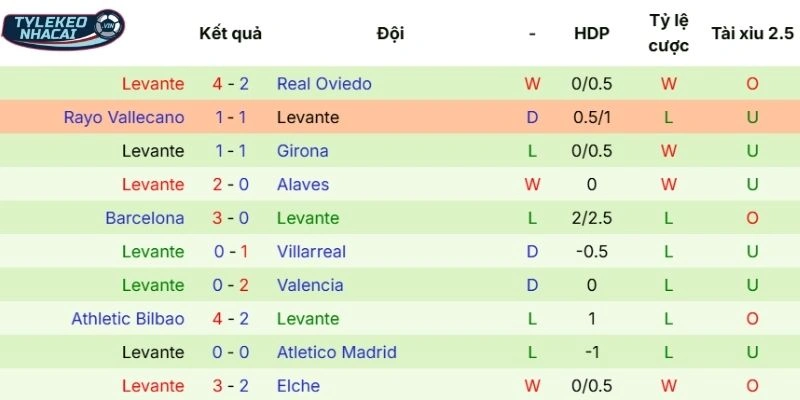The height and width of the screenshot is (400, 800).
Task: Open the Villarreal team link
Action: coord(311,251)
